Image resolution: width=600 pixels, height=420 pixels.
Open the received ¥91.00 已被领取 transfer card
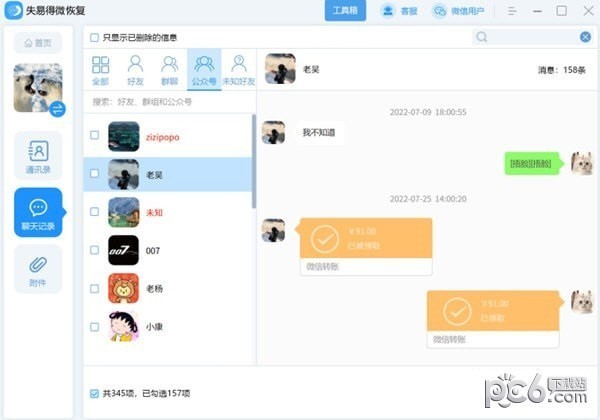pos(366,247)
